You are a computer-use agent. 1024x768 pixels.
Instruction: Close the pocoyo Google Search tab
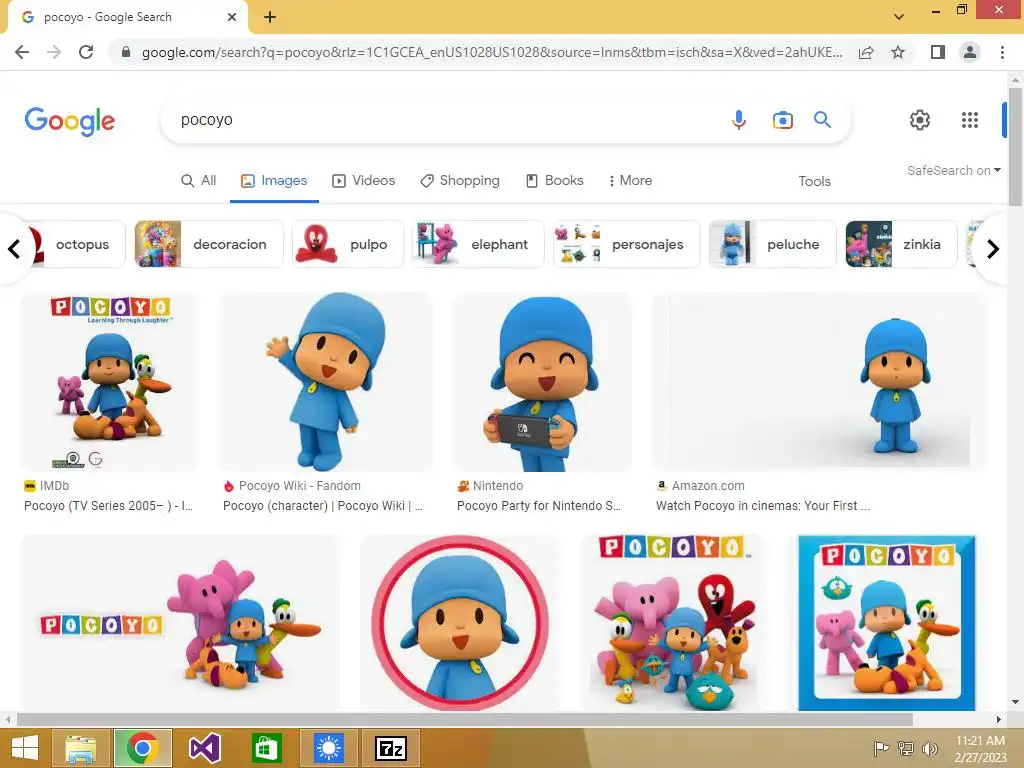(x=232, y=17)
